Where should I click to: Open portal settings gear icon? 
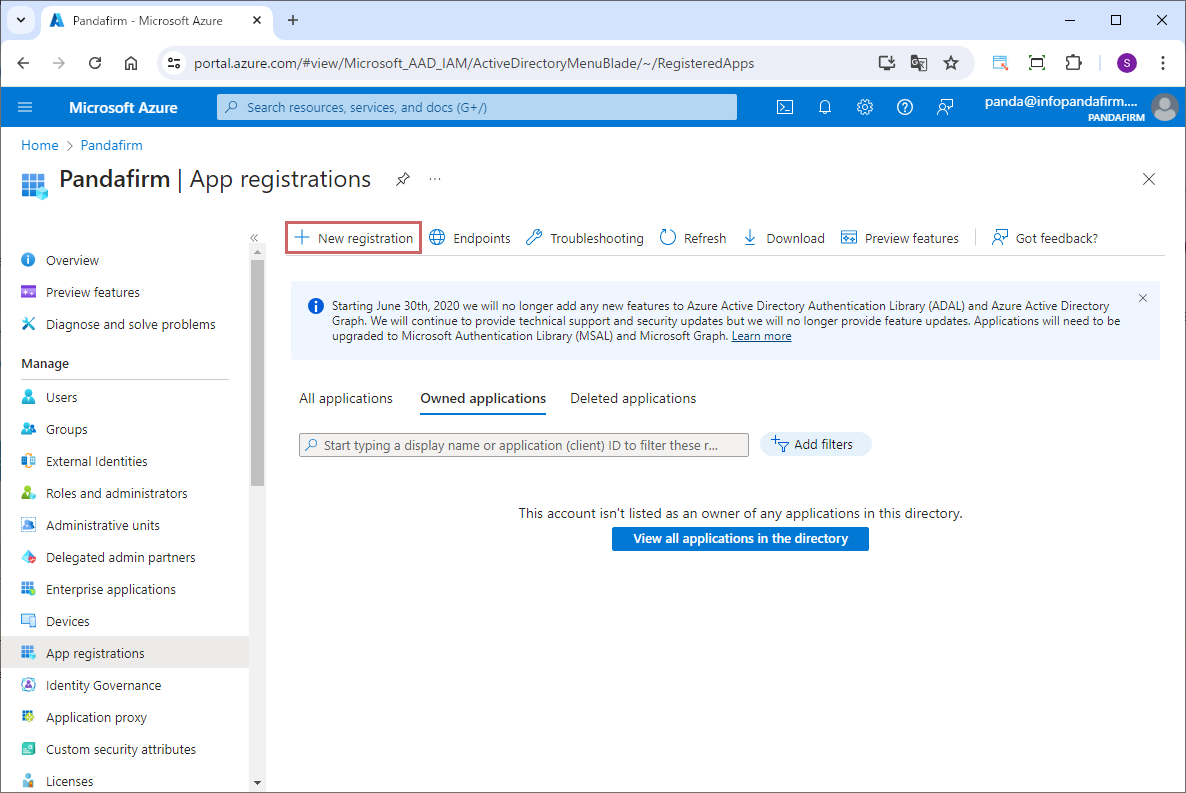click(x=865, y=107)
